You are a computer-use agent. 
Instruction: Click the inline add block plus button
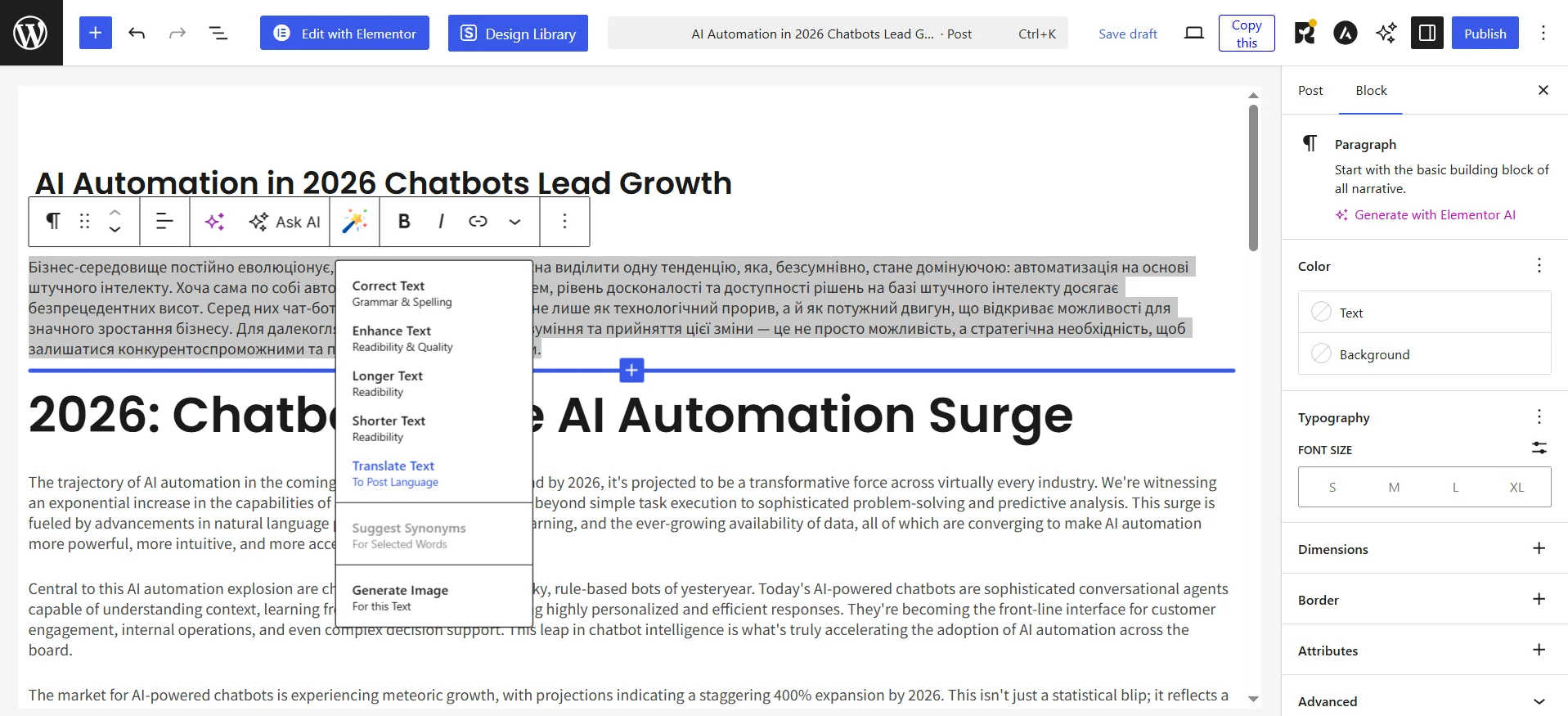[631, 370]
